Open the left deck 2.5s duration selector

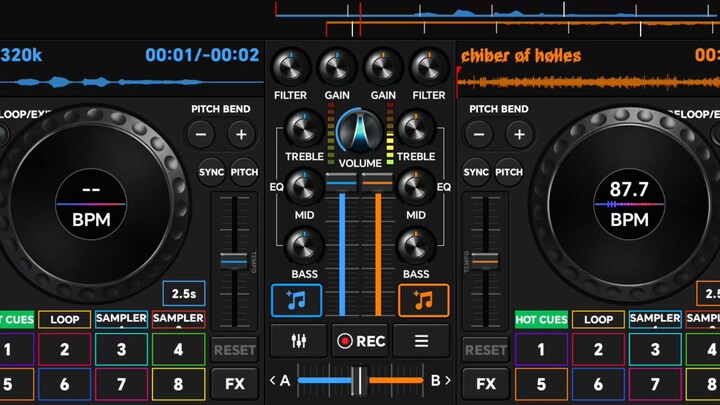(184, 293)
